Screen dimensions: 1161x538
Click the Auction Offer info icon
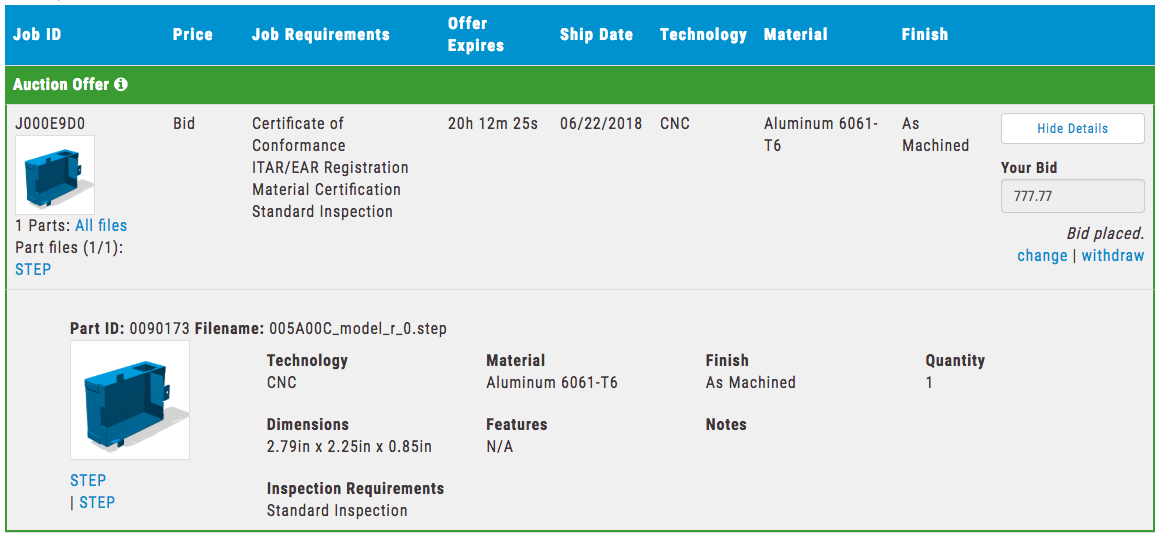point(121,84)
